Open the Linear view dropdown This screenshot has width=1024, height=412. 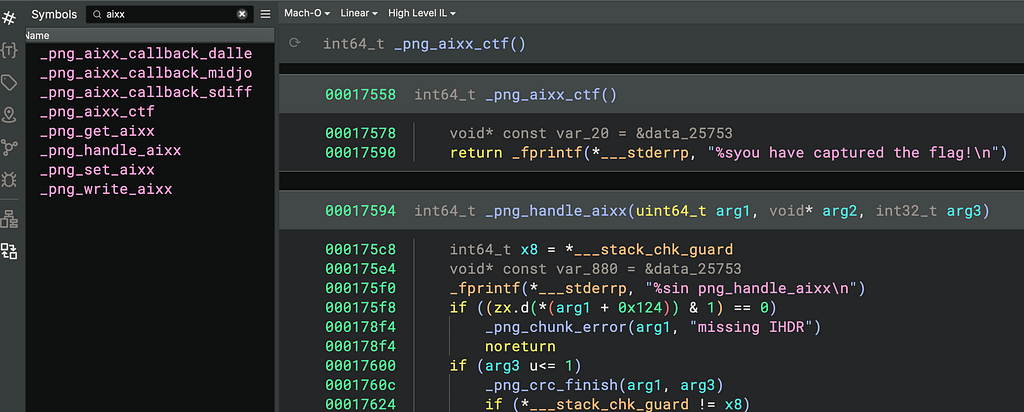pyautogui.click(x=359, y=13)
